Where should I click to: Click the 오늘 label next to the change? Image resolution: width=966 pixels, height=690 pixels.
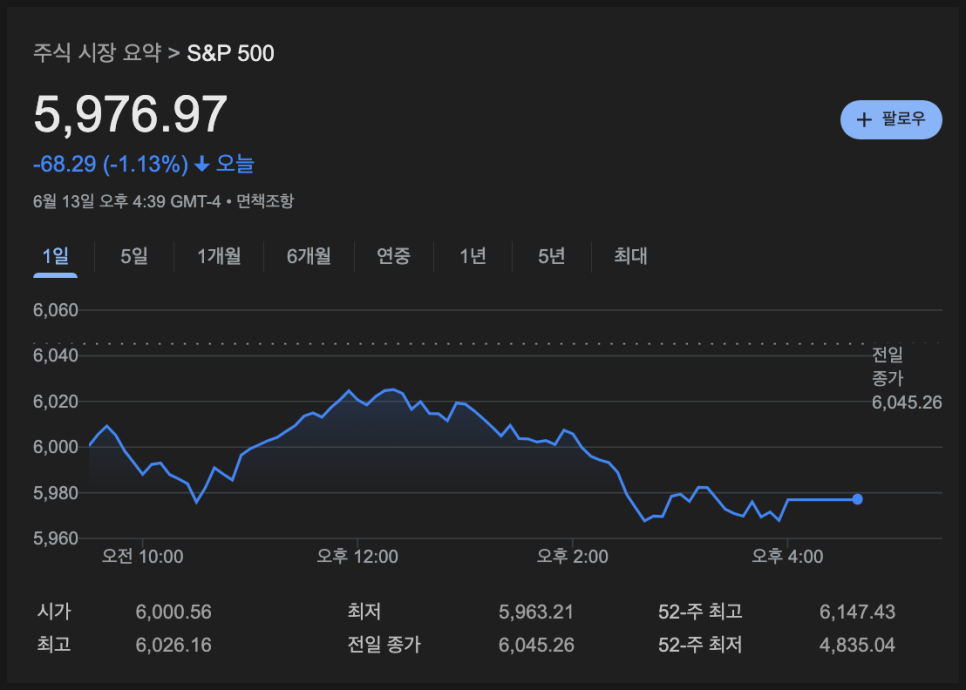point(235,164)
